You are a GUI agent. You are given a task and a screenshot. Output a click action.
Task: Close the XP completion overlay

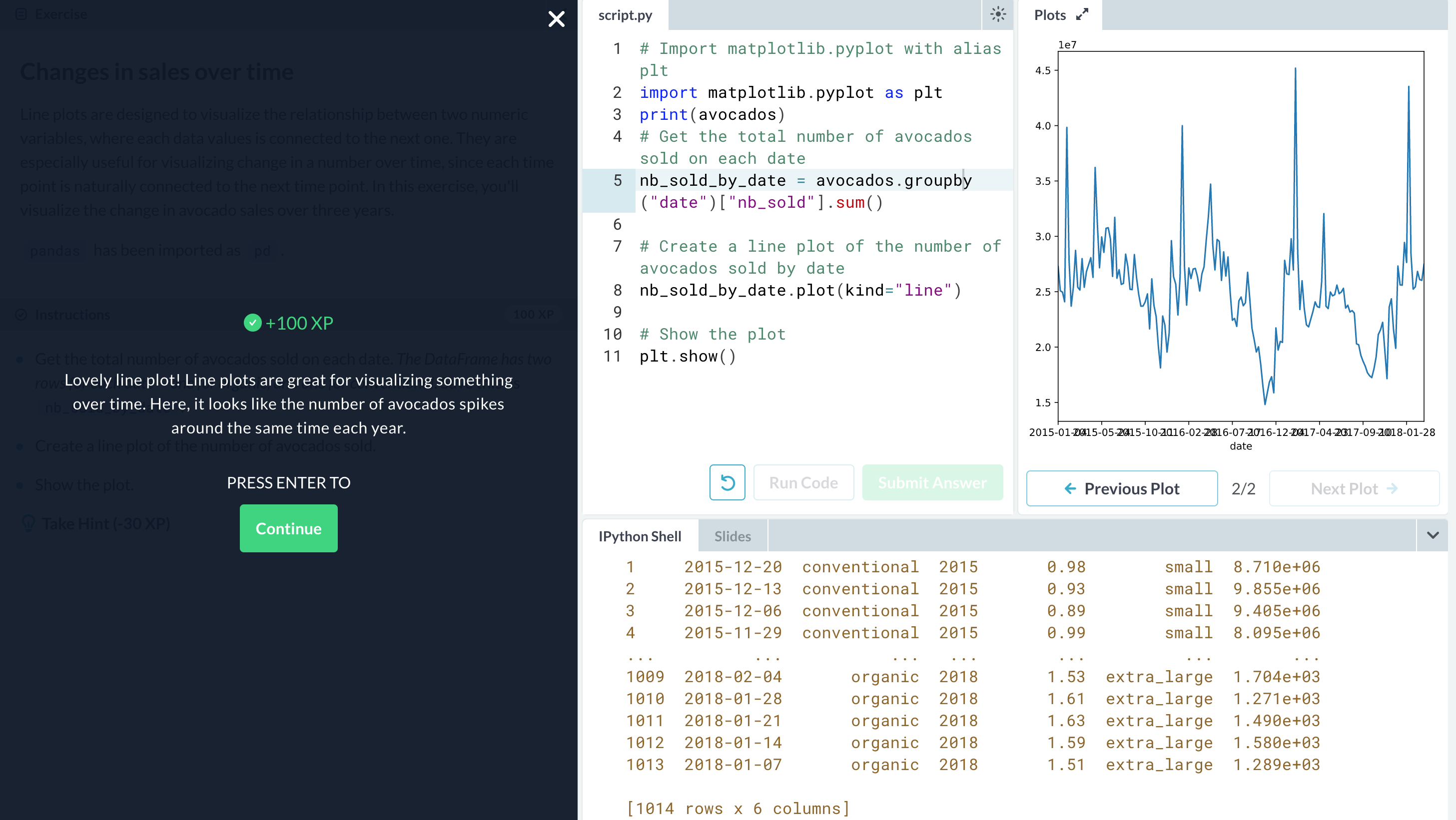[x=556, y=19]
